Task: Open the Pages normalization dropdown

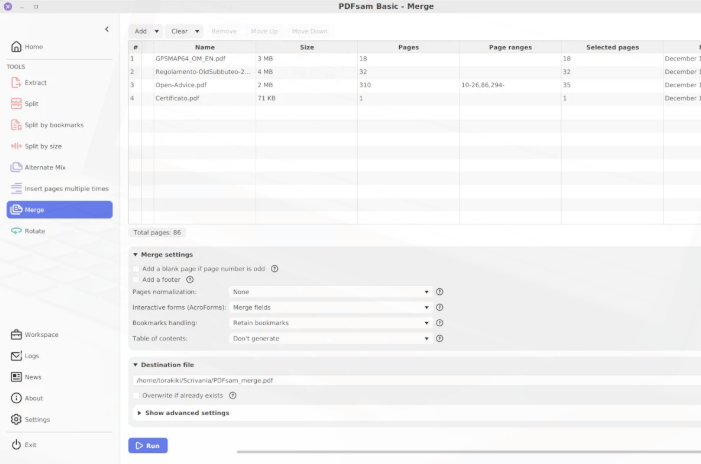Action: point(330,292)
